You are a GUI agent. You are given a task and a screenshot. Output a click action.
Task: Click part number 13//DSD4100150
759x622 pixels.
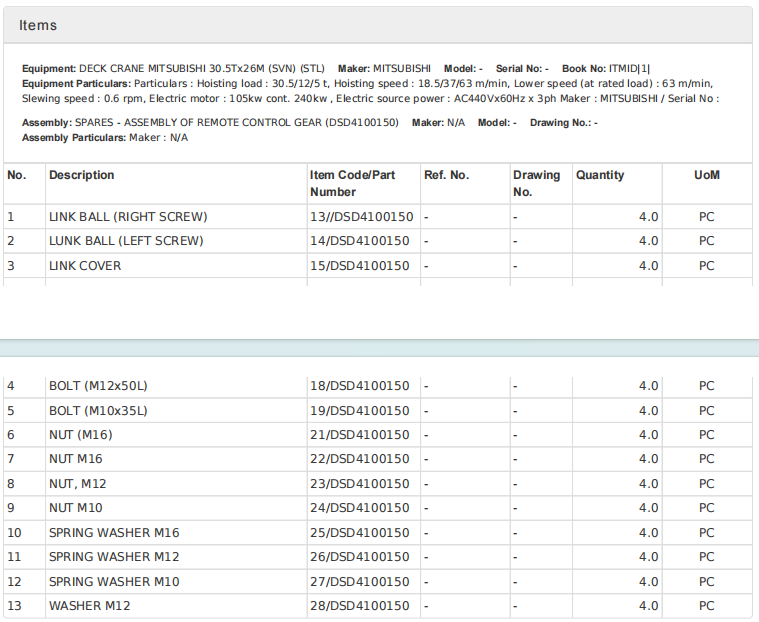coord(359,217)
